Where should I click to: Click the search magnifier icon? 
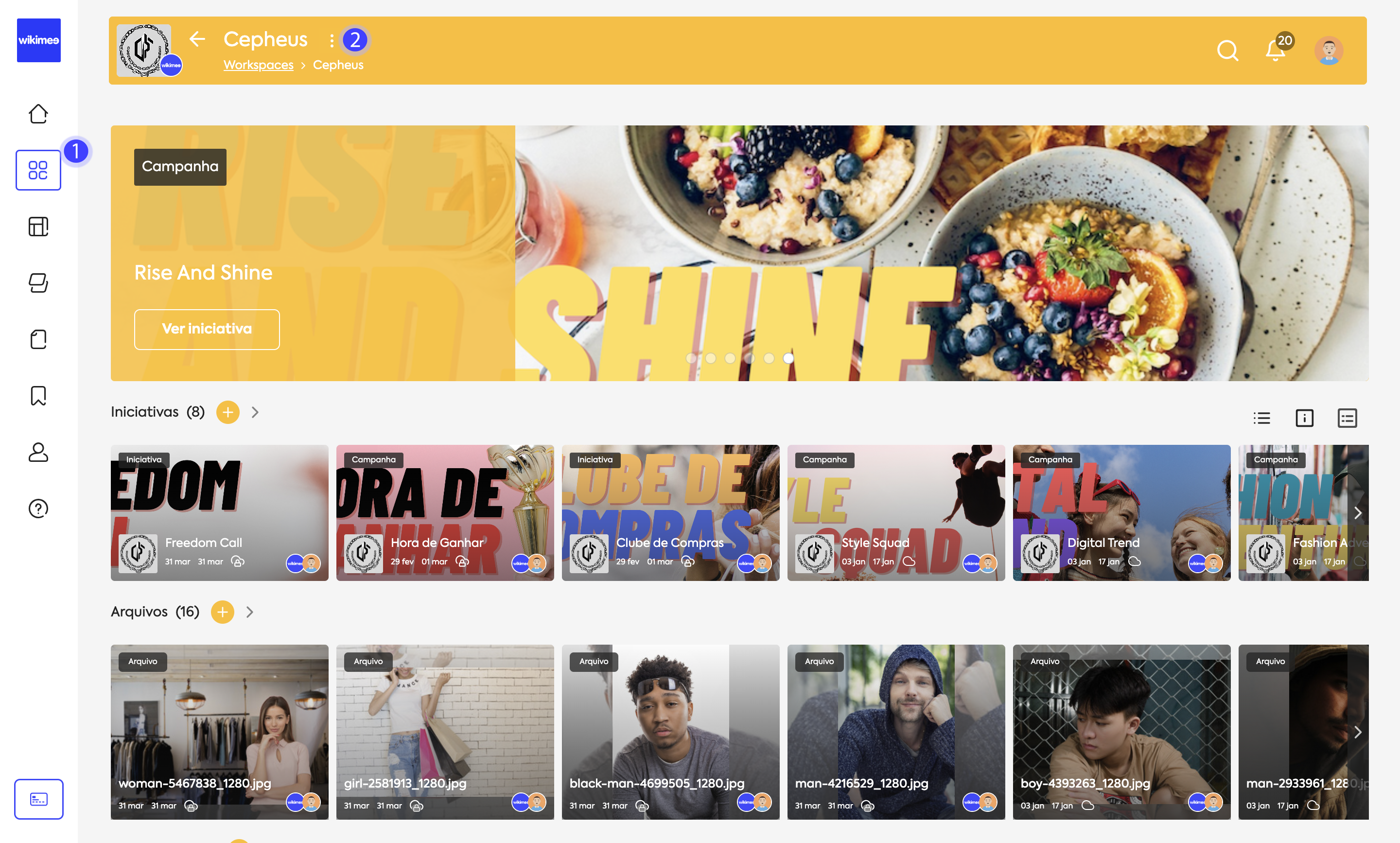[x=1227, y=51]
